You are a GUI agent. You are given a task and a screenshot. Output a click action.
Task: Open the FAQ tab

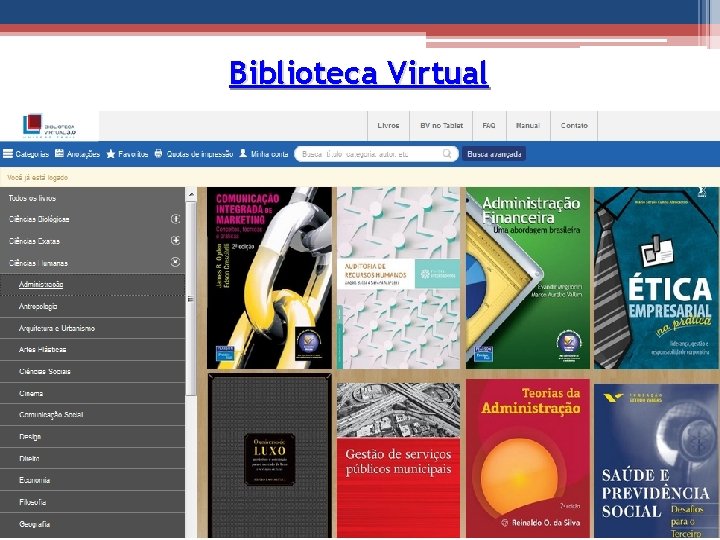489,125
